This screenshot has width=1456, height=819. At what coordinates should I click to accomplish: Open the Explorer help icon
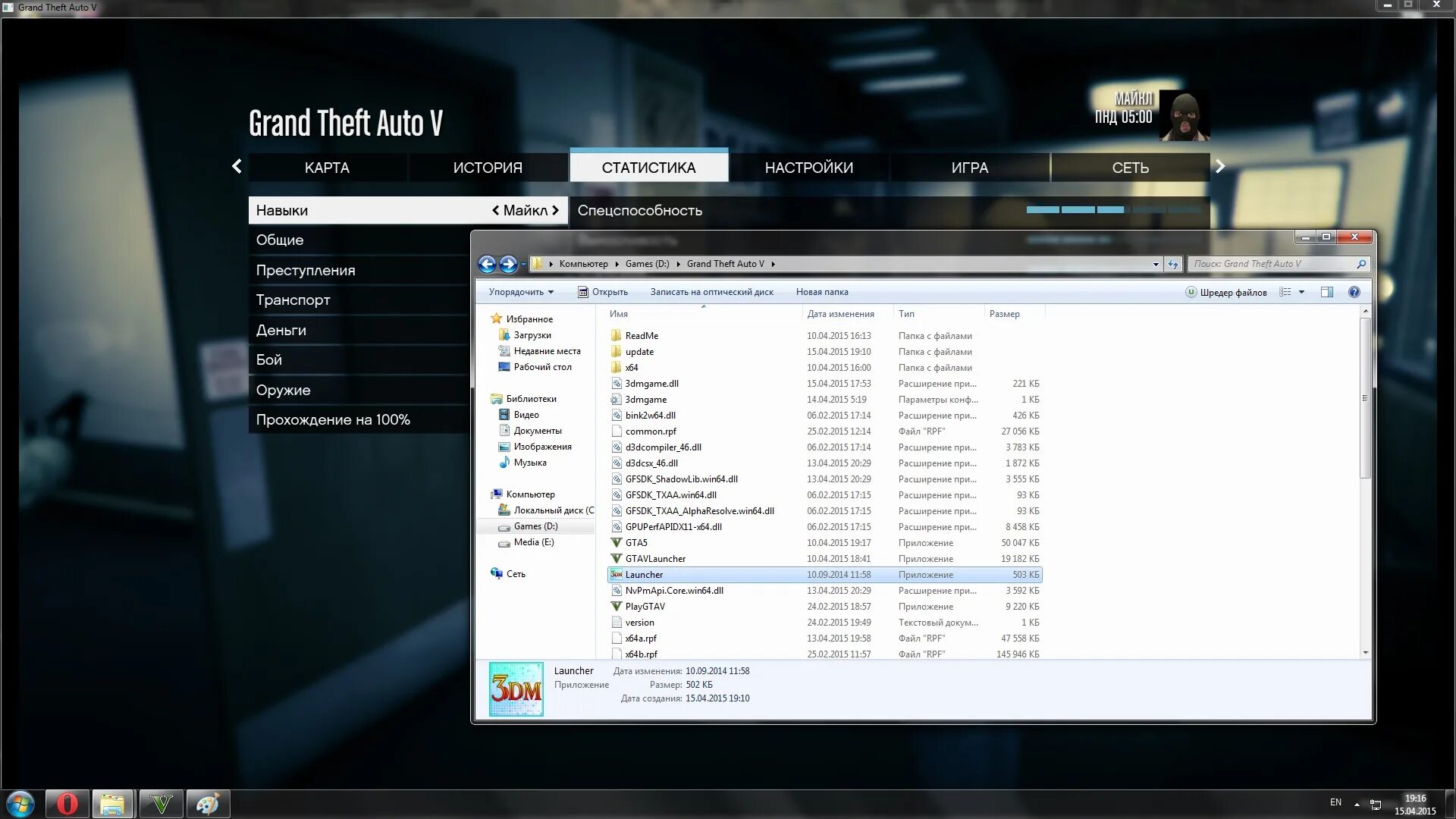[1354, 292]
